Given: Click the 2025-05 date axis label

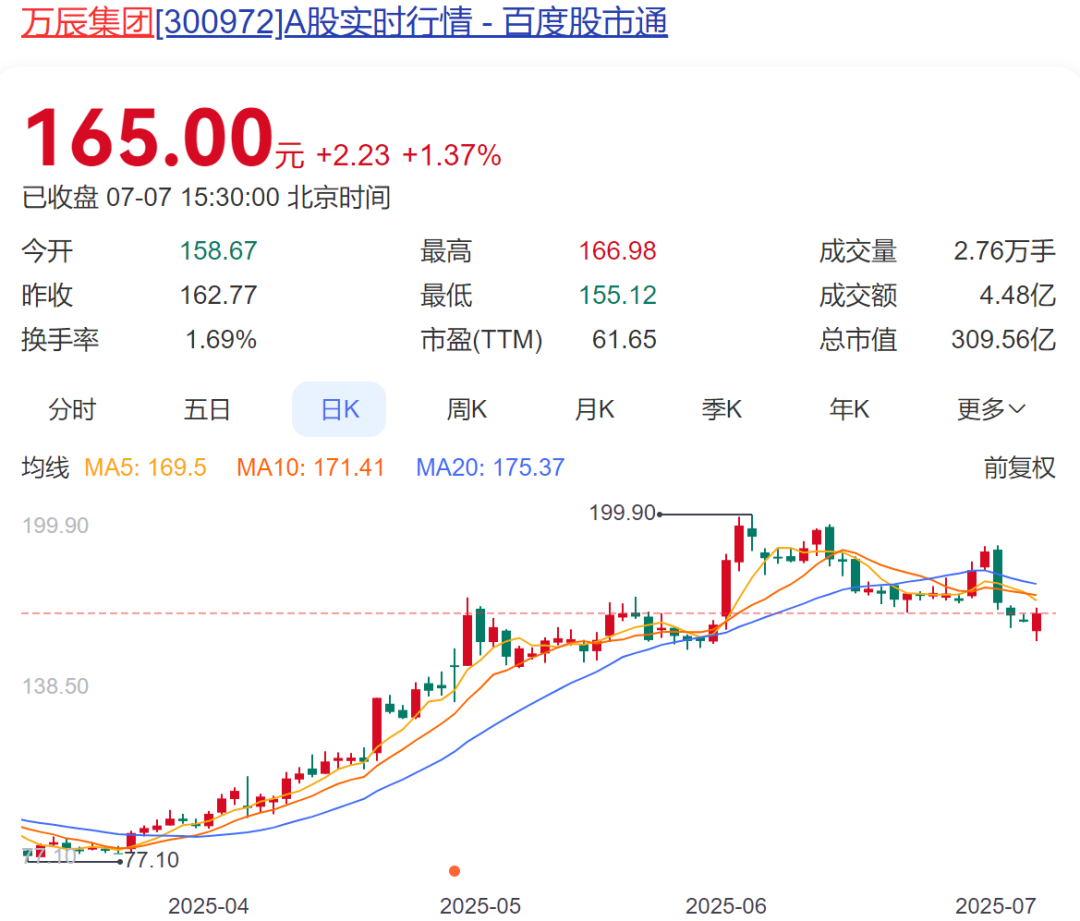Looking at the screenshot, I should [x=480, y=905].
